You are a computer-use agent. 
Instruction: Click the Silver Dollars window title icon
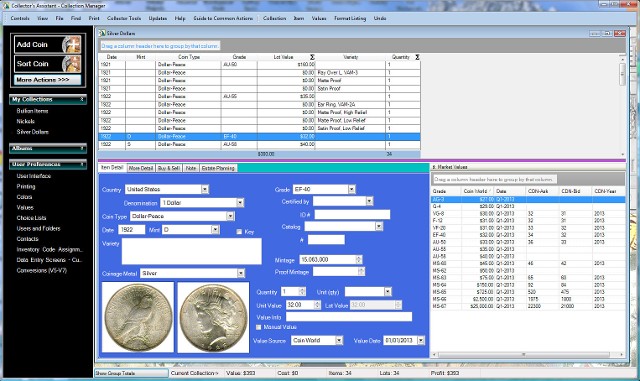coord(102,33)
